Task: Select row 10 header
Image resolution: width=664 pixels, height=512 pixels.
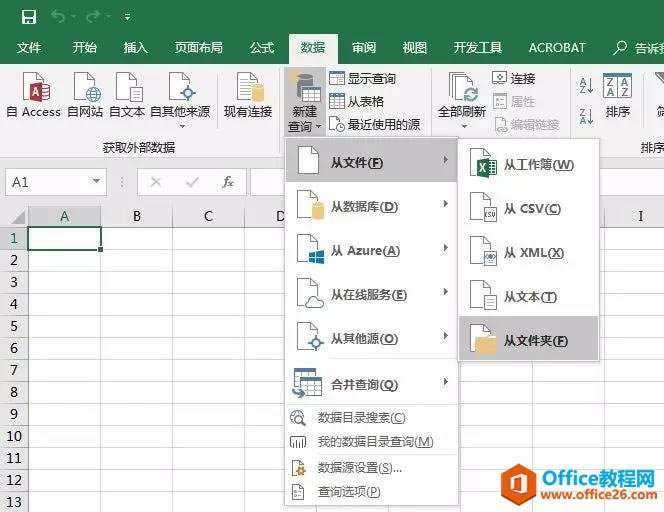Action: click(x=14, y=436)
